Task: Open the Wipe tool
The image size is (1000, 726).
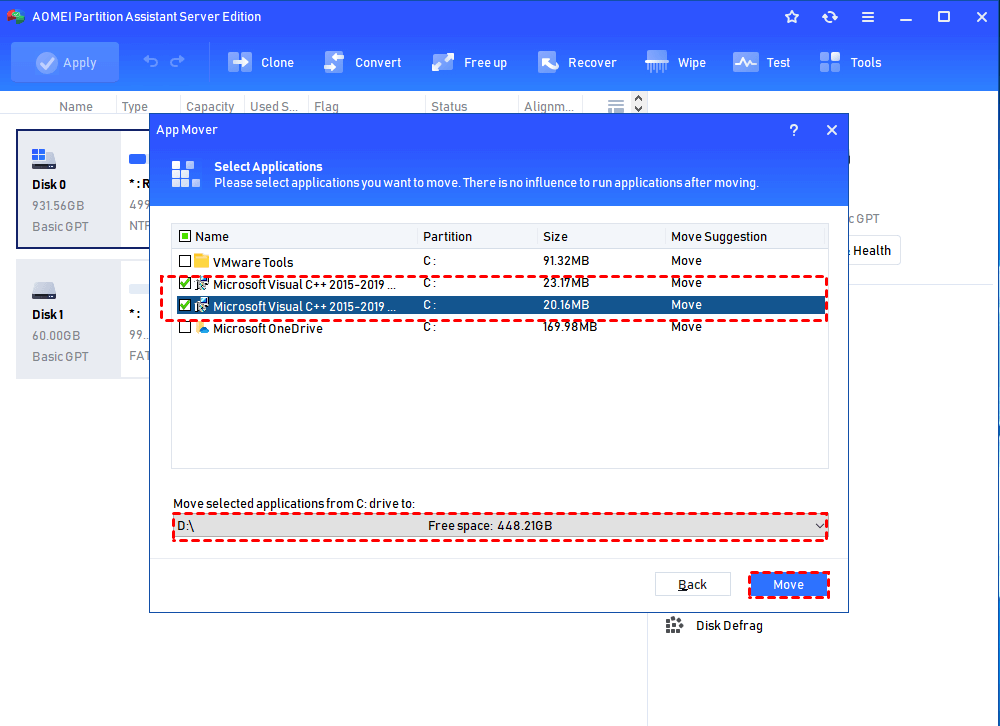Action: pos(675,63)
